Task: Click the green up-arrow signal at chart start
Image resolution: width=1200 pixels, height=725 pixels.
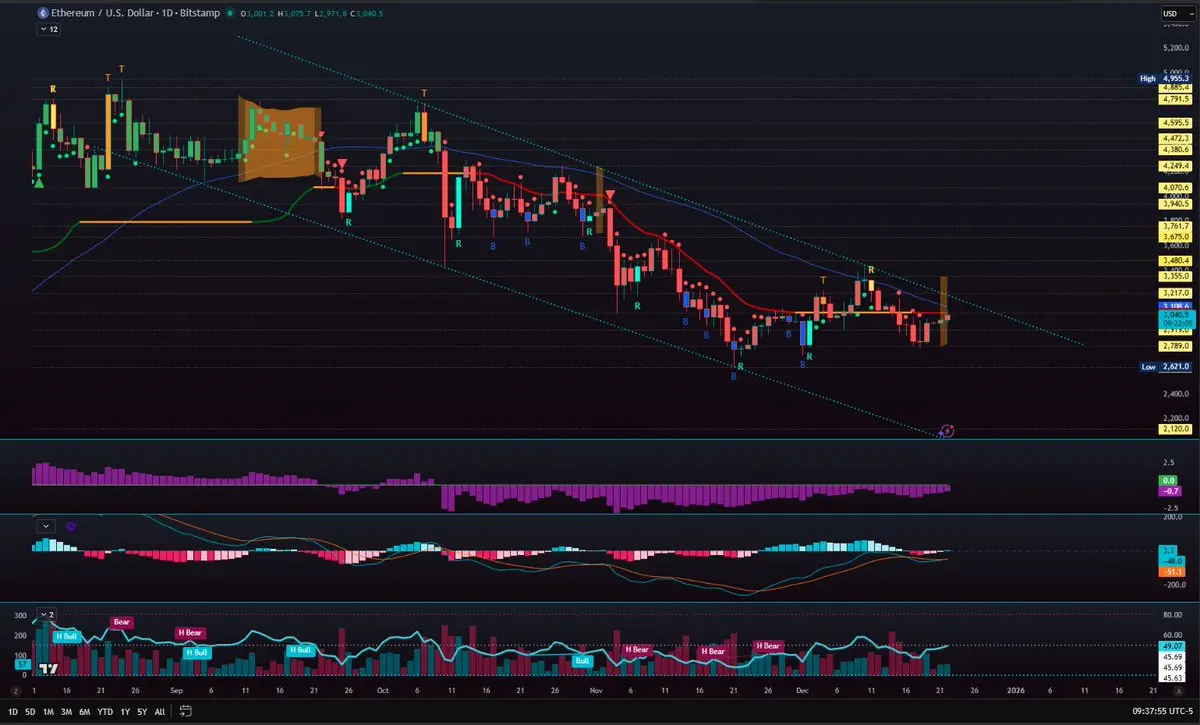Action: pos(39,181)
